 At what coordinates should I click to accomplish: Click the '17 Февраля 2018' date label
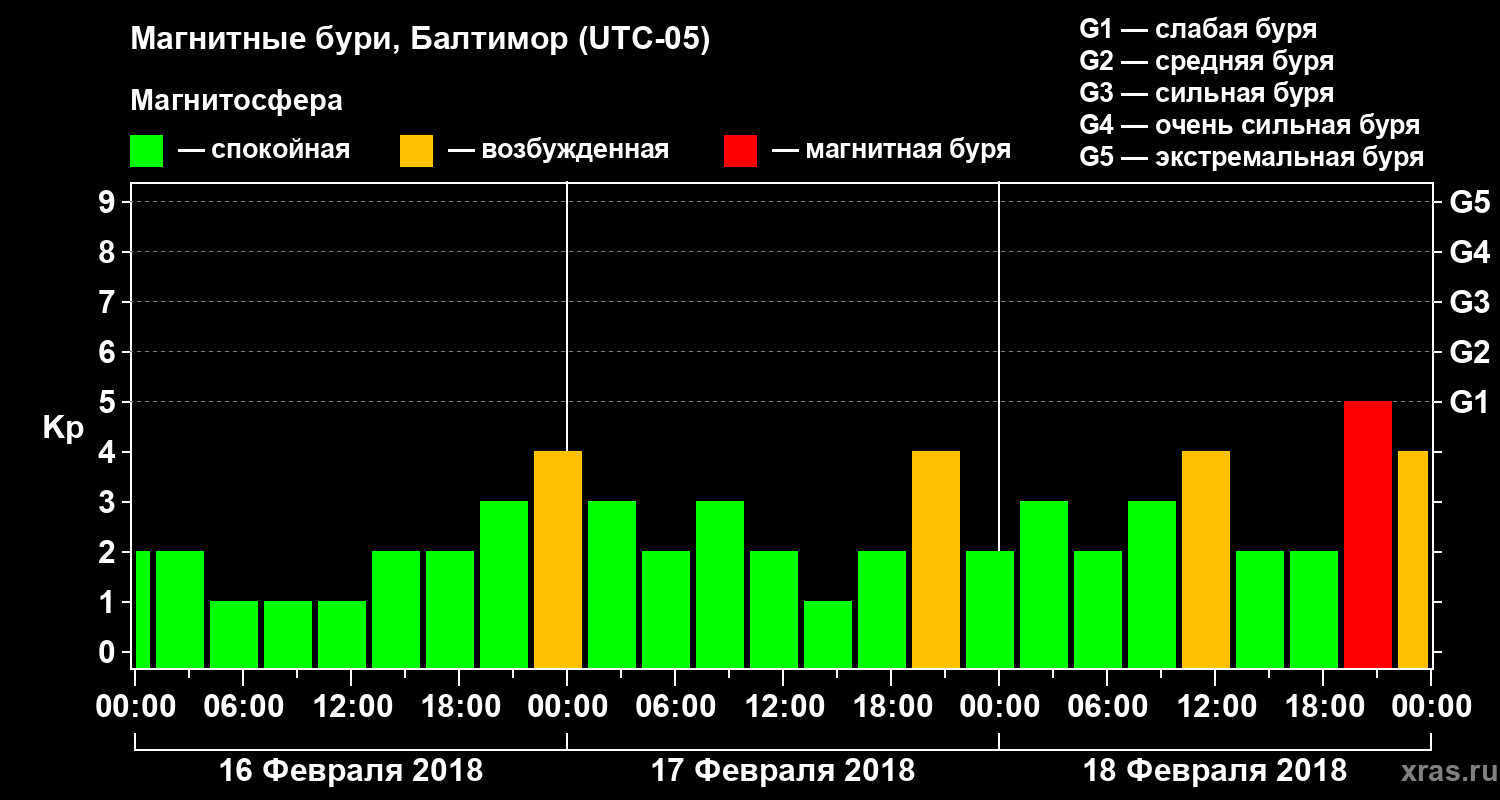pyautogui.click(x=783, y=771)
